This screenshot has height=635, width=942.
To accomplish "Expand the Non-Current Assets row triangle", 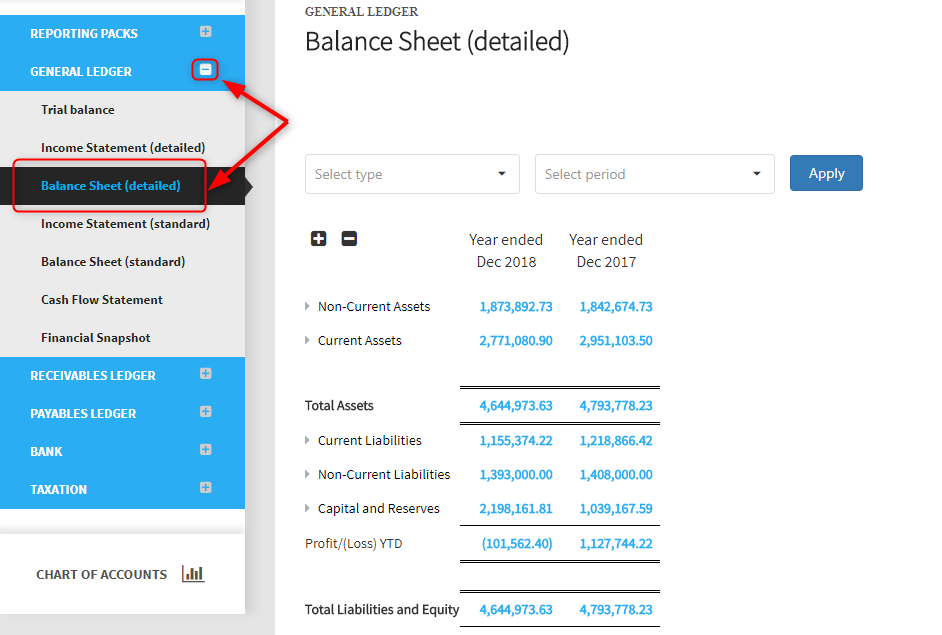I will 307,306.
